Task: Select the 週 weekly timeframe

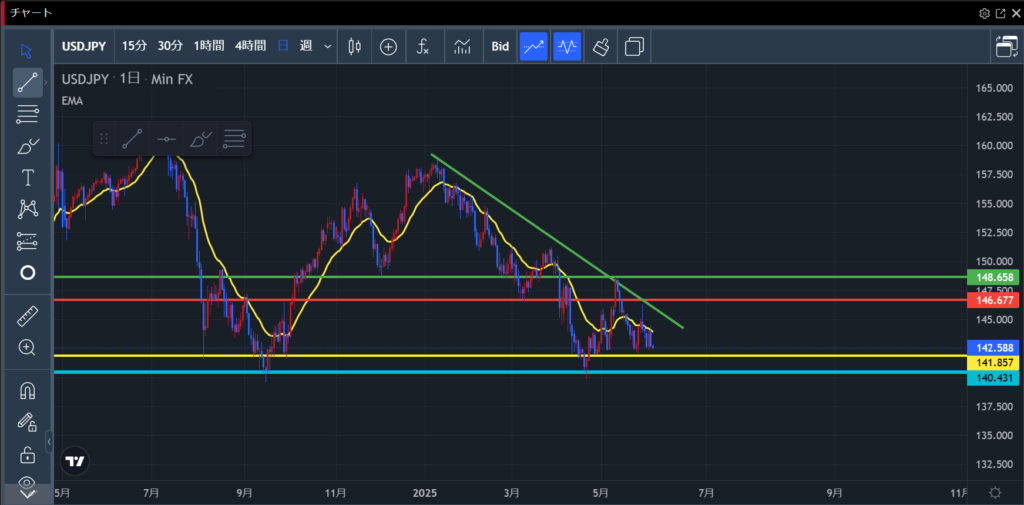Action: click(306, 46)
